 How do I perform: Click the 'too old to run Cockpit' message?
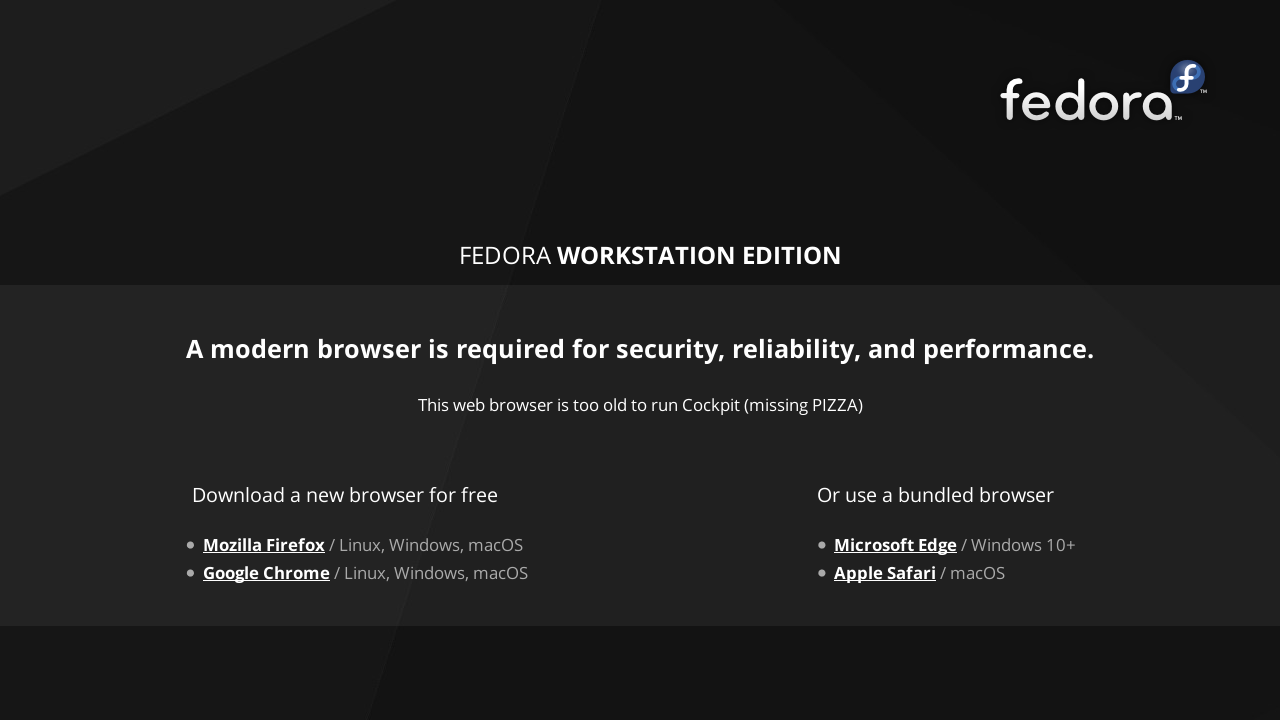[x=640, y=405]
